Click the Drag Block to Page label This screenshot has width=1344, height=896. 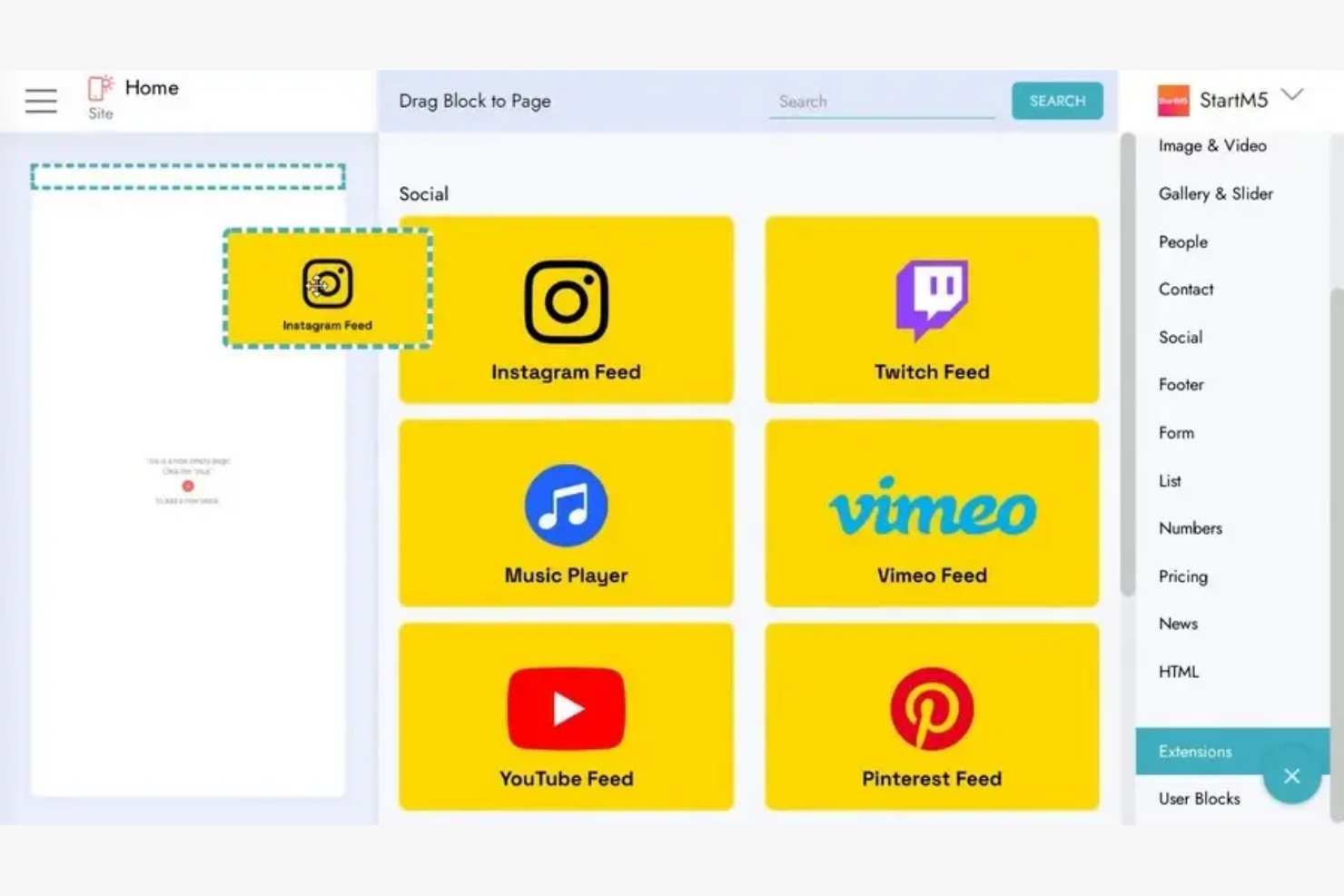475,101
